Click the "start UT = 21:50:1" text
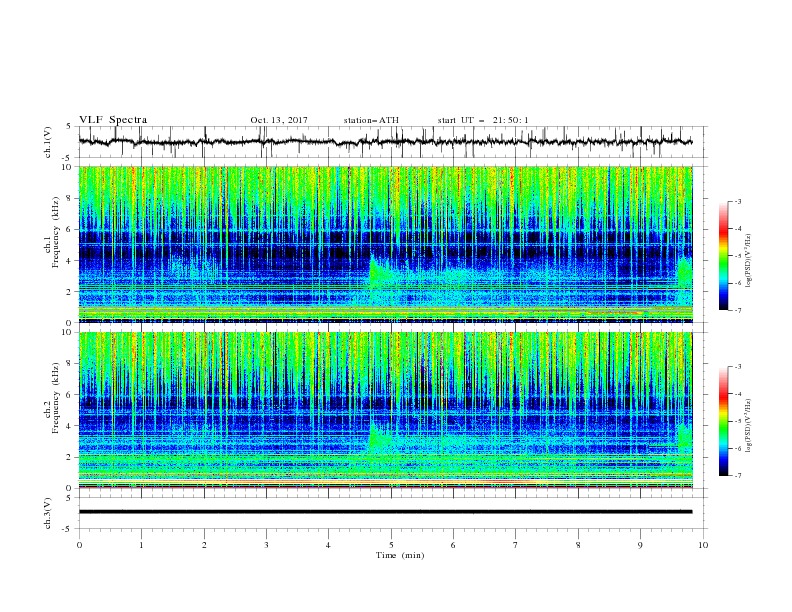Screen dimensions: 792x612 tap(483, 120)
